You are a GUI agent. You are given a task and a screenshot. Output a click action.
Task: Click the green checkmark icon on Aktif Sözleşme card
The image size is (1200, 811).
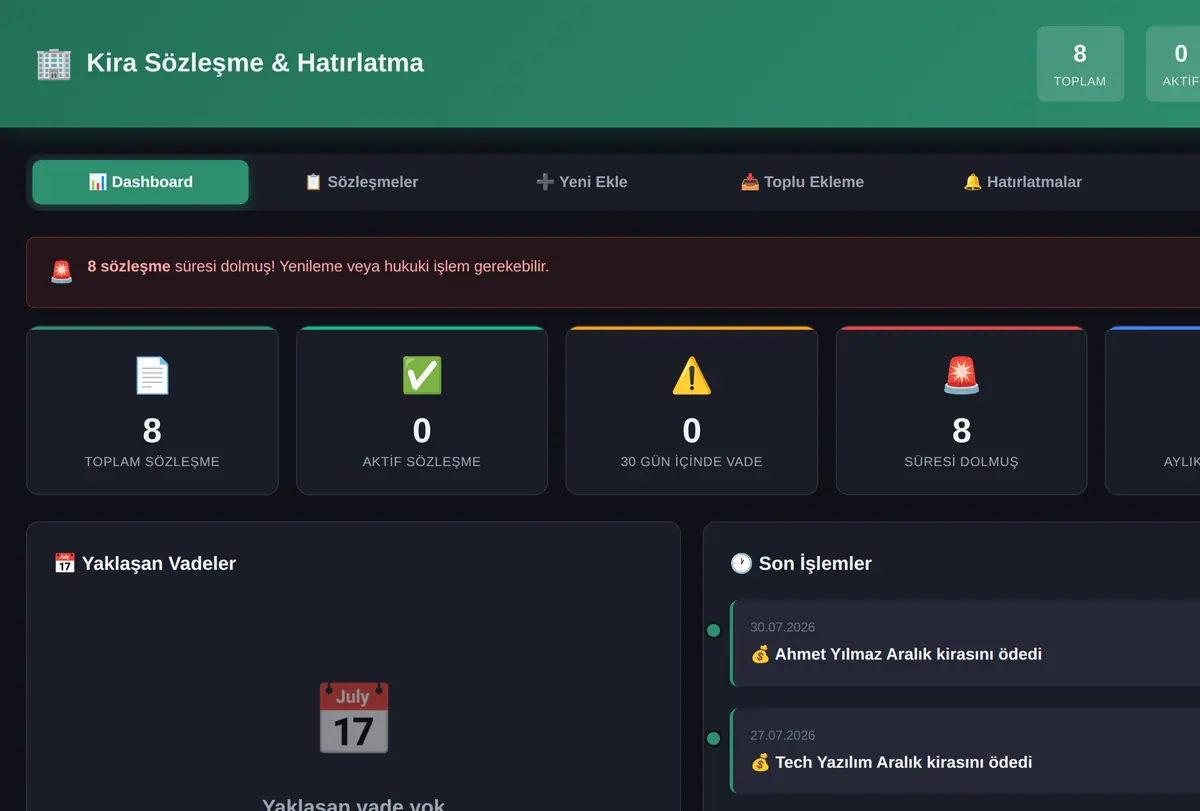(x=422, y=376)
